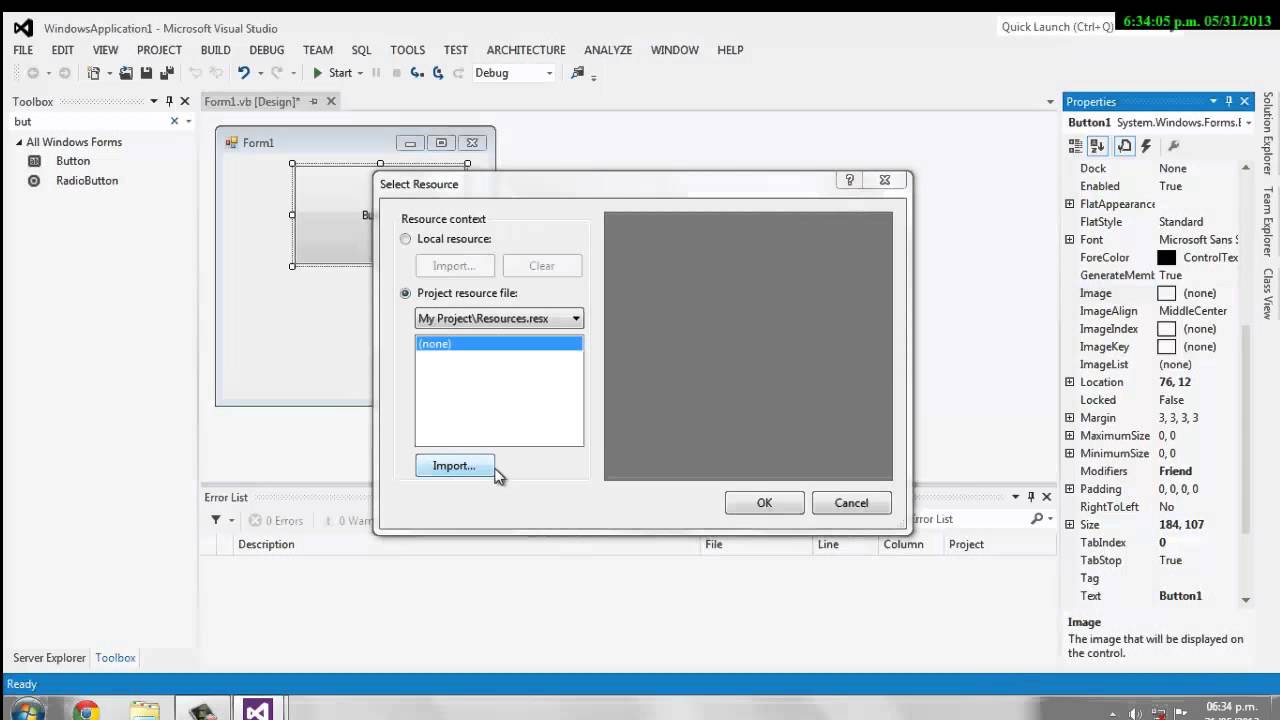This screenshot has height=720, width=1280.
Task: Open the My Project\Resources.resx dropdown
Action: click(x=499, y=318)
